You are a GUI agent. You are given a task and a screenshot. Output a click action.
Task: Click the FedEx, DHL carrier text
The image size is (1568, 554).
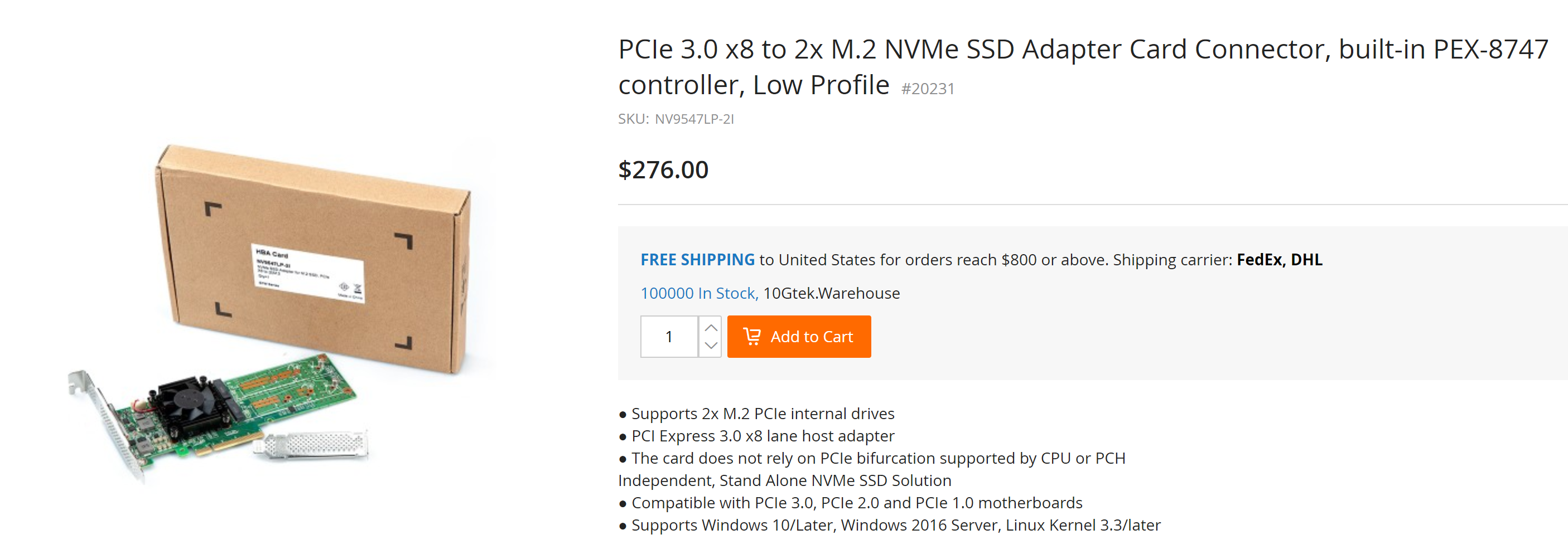pyautogui.click(x=1279, y=260)
